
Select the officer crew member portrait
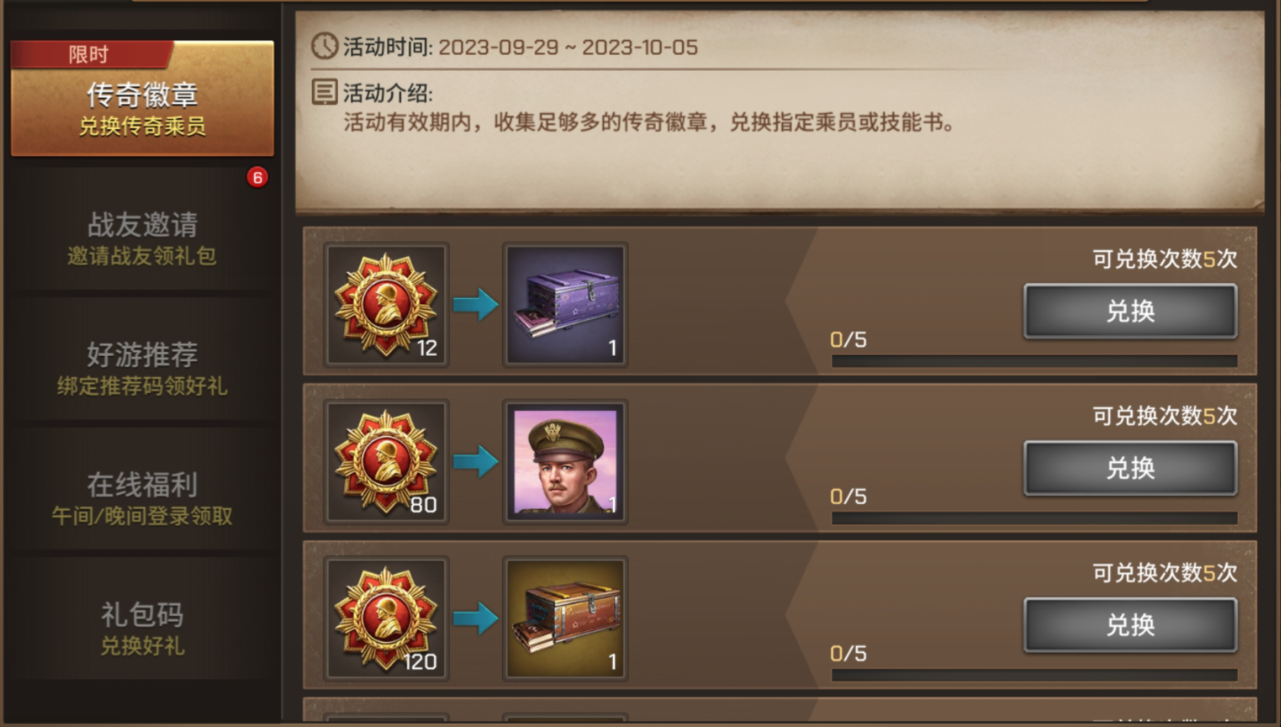(565, 461)
